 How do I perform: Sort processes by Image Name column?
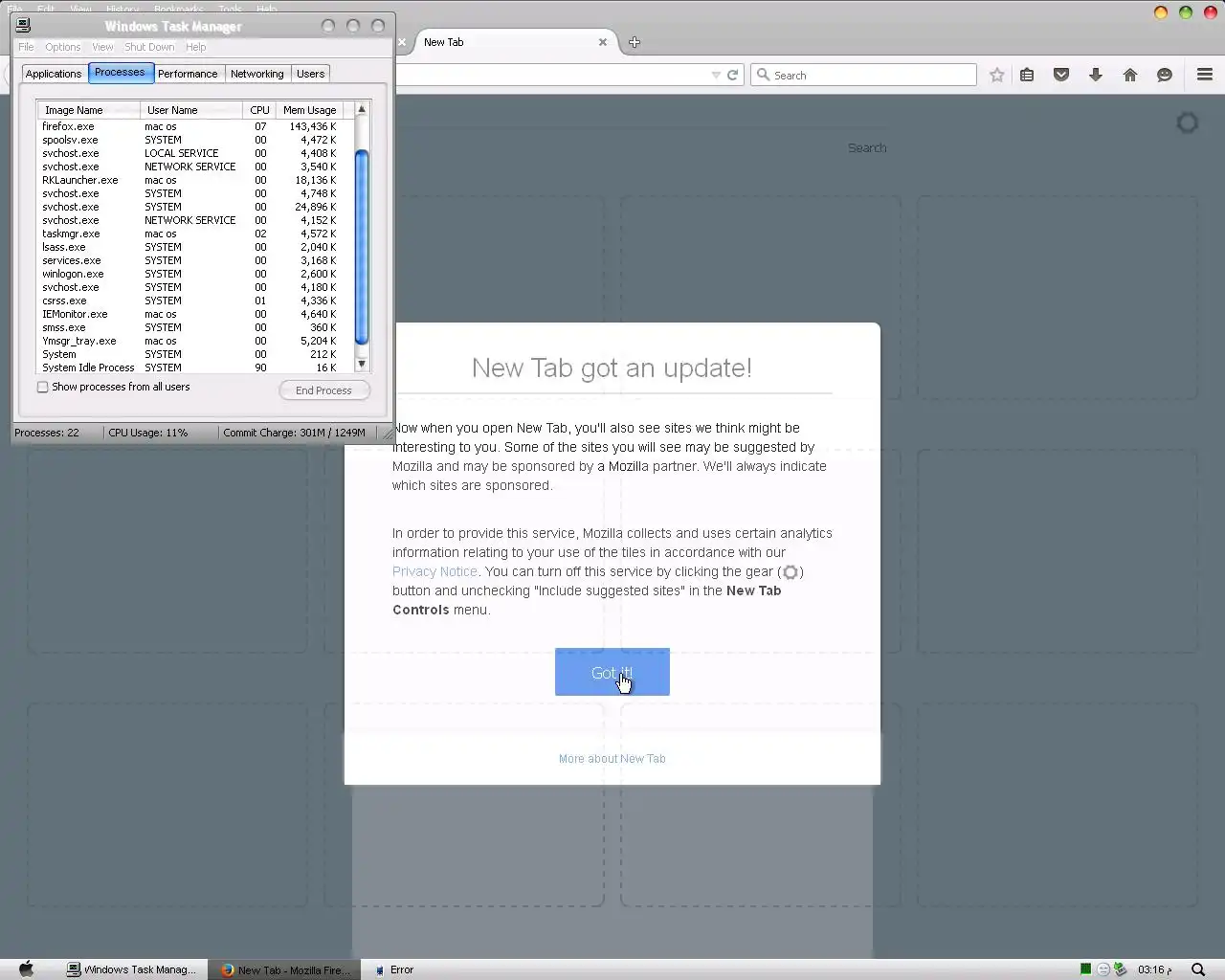[x=88, y=110]
